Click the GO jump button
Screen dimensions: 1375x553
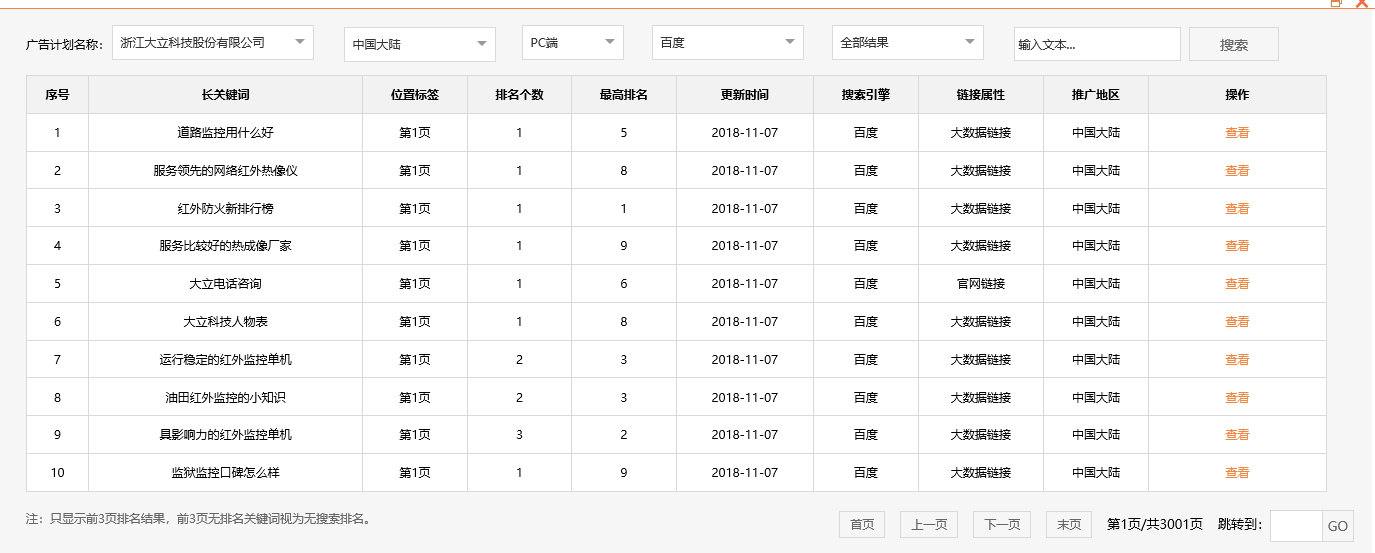coord(1338,526)
